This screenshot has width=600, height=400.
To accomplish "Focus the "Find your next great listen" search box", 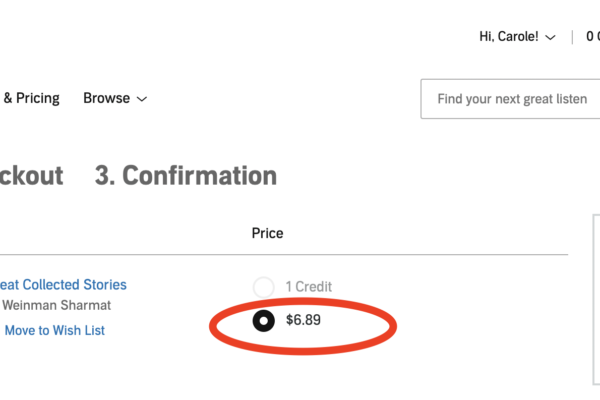I will [x=511, y=99].
